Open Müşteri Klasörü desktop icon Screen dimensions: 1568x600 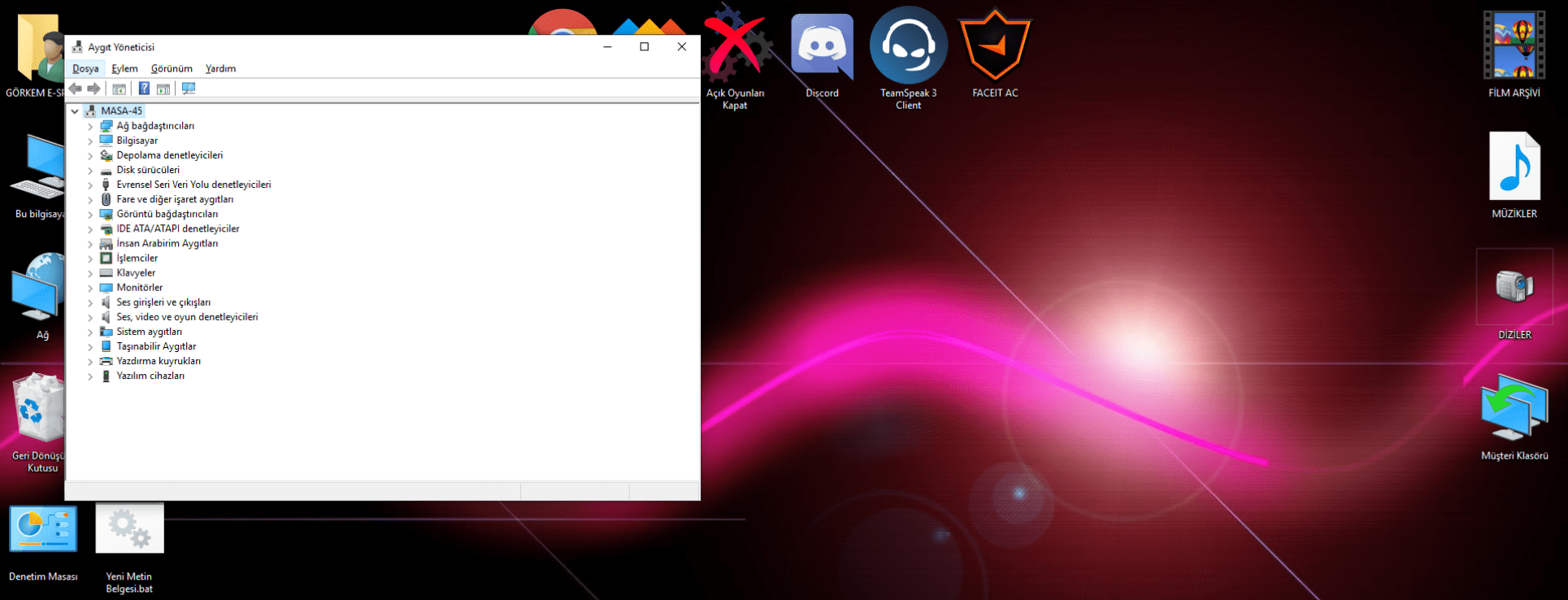click(1514, 416)
